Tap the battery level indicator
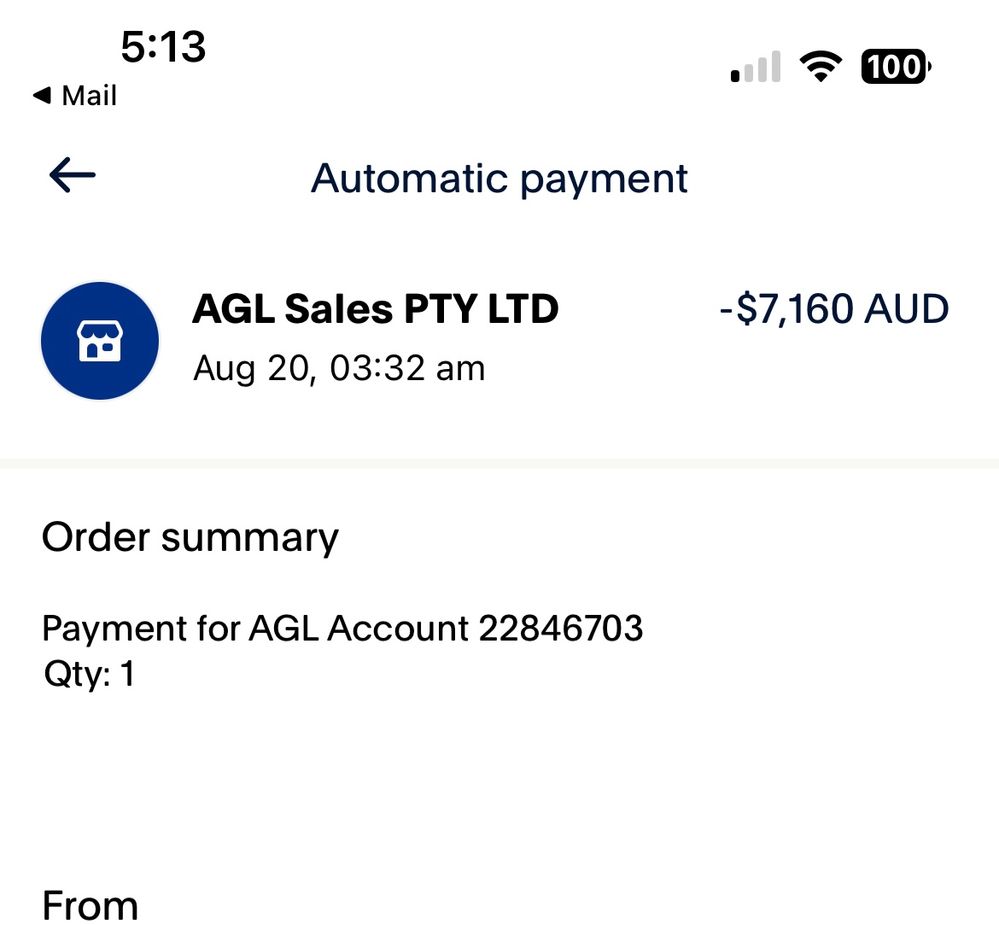999x925 pixels. (895, 68)
